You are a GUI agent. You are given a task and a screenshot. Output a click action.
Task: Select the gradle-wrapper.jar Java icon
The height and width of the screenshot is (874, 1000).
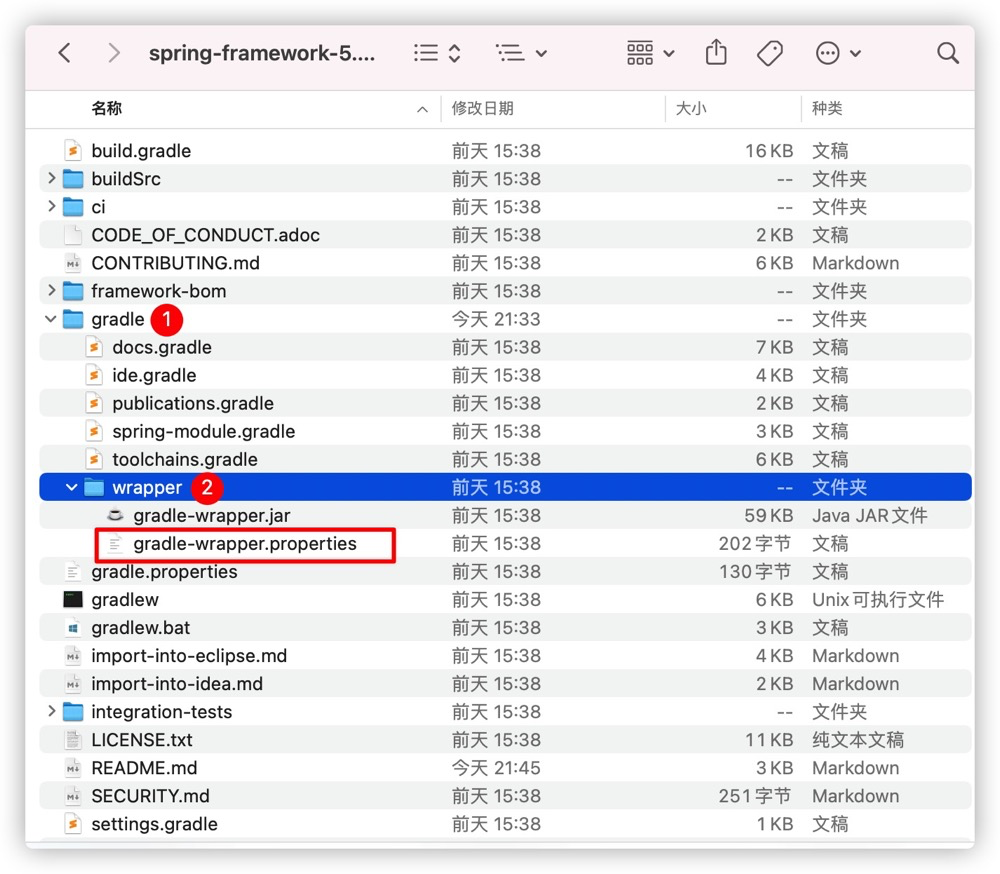tap(115, 515)
